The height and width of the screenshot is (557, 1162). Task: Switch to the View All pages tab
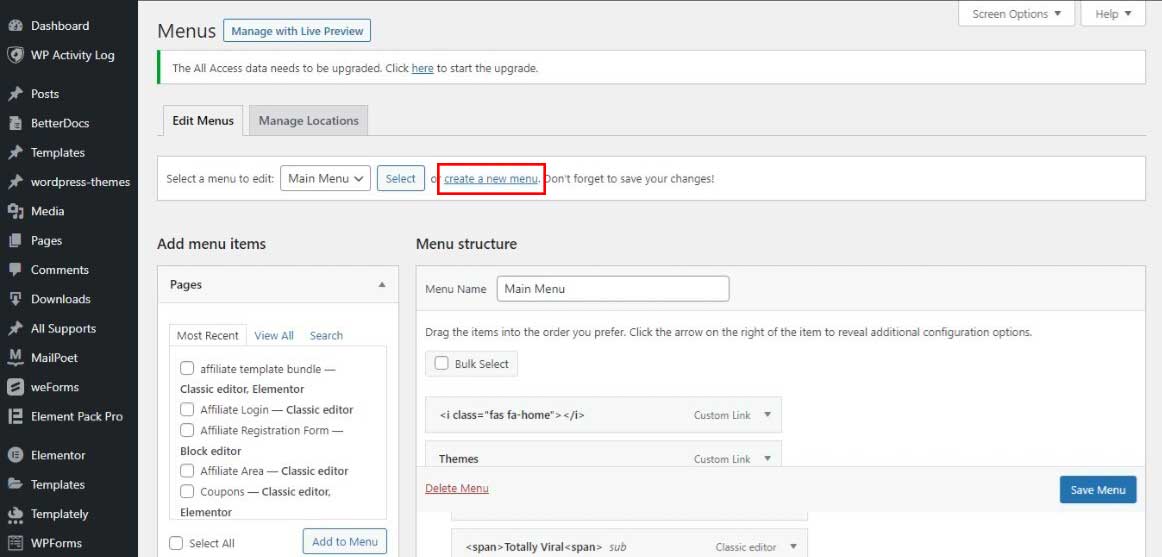tap(274, 336)
